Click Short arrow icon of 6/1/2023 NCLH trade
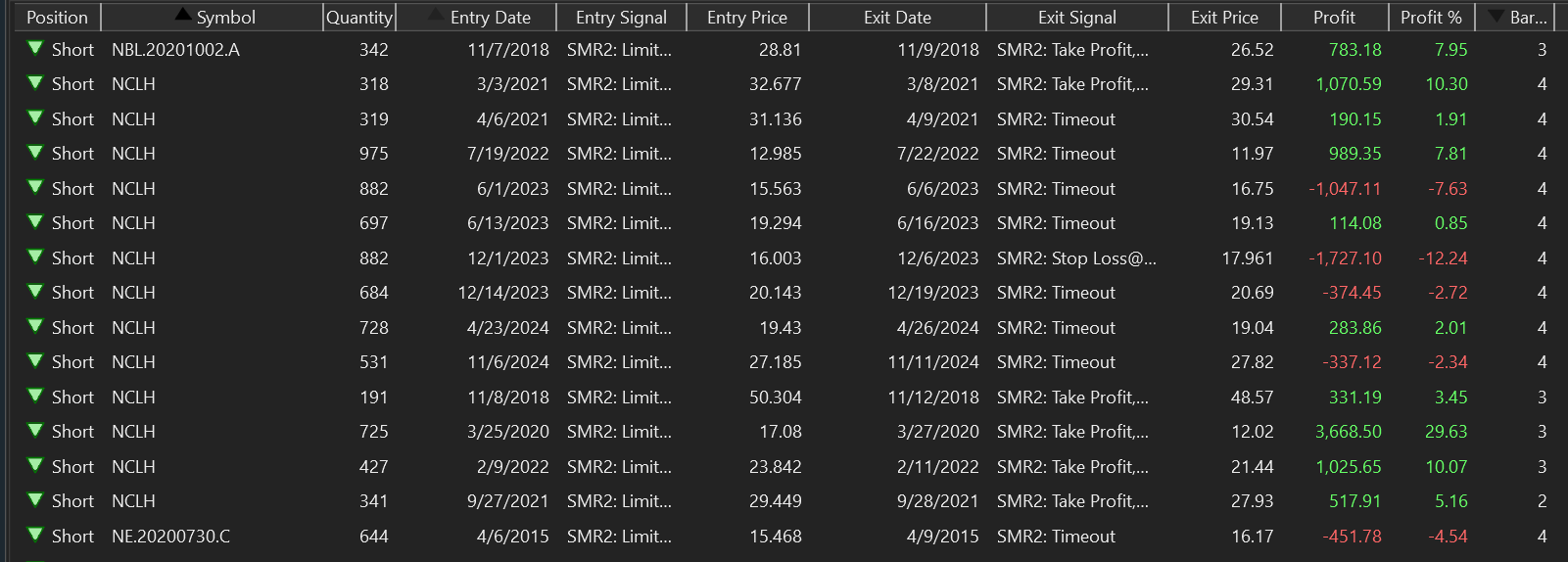The width and height of the screenshot is (1568, 562). [35, 187]
